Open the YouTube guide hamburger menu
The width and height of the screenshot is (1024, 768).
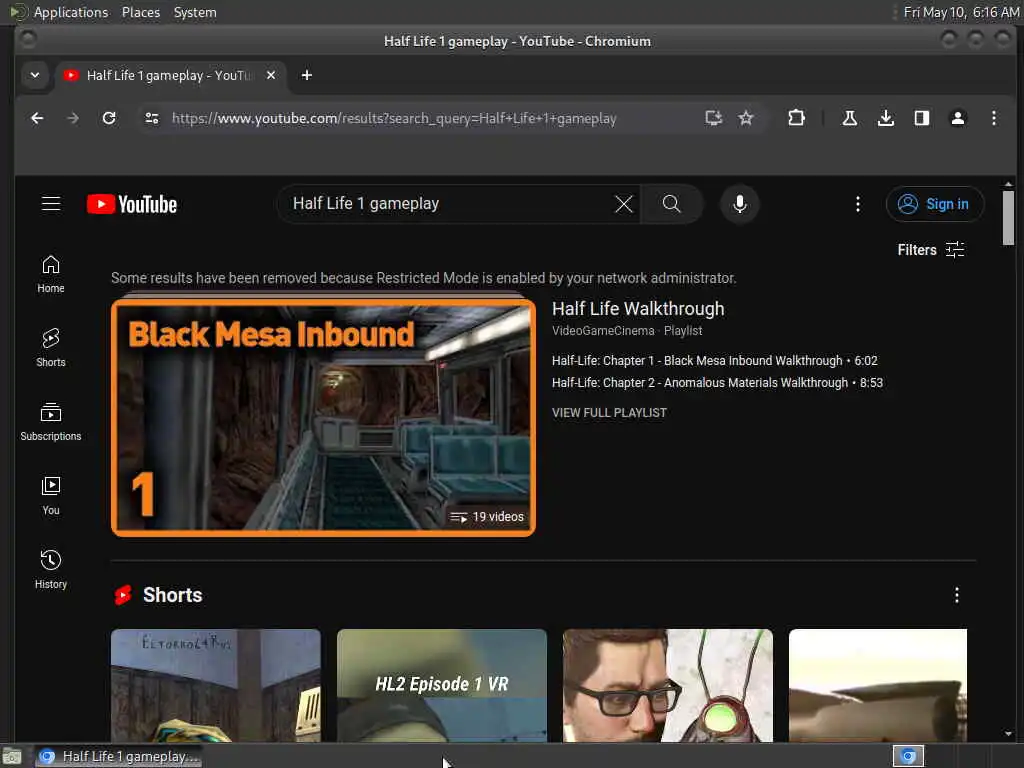(x=51, y=204)
